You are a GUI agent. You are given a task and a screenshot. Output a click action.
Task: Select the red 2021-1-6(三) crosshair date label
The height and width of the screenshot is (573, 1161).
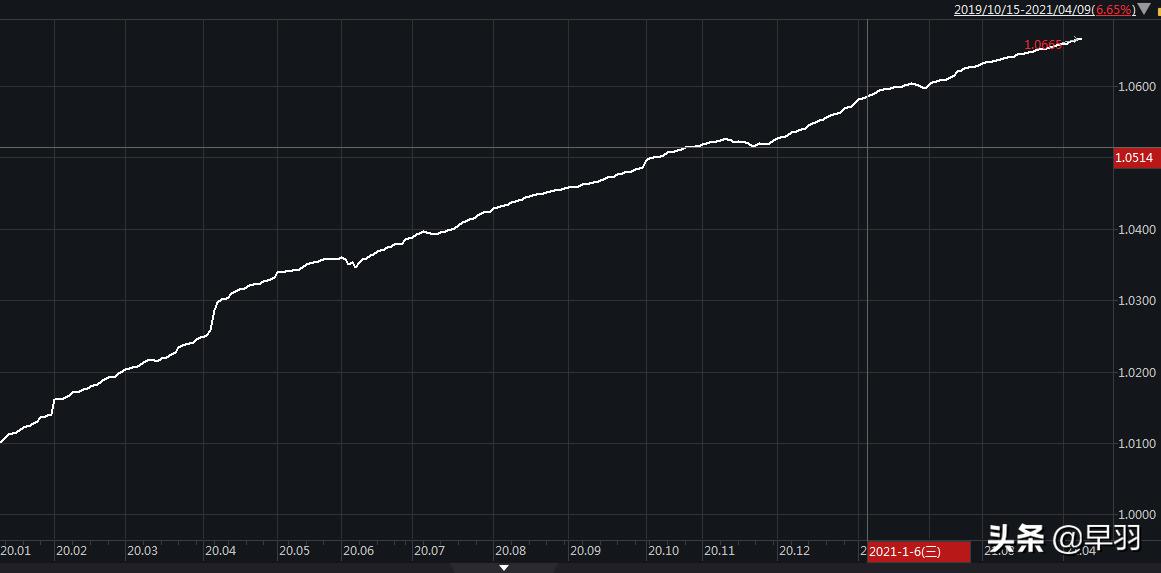918,552
